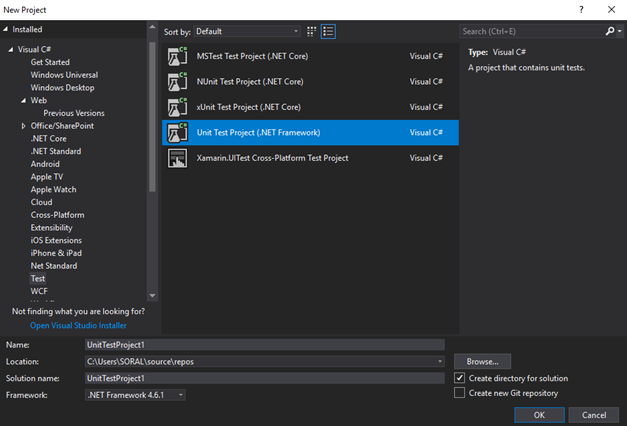This screenshot has width=627, height=426.
Task: Collapse the Installed section
Action: tap(6, 29)
